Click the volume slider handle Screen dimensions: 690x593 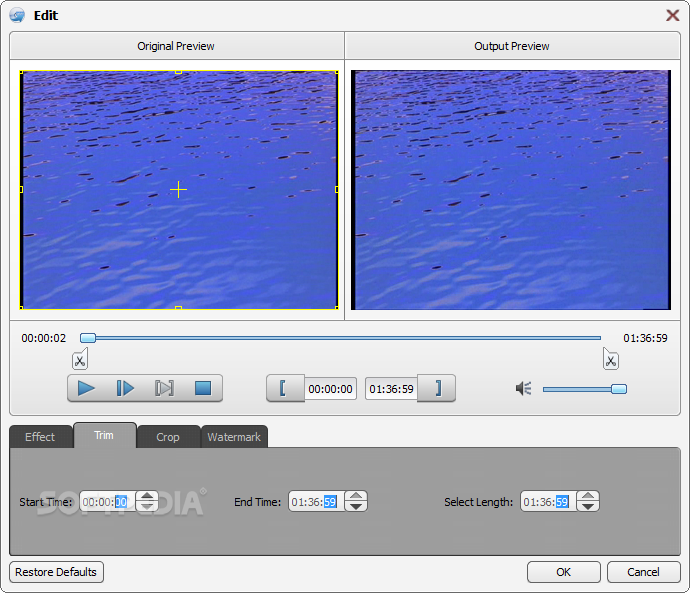point(619,389)
